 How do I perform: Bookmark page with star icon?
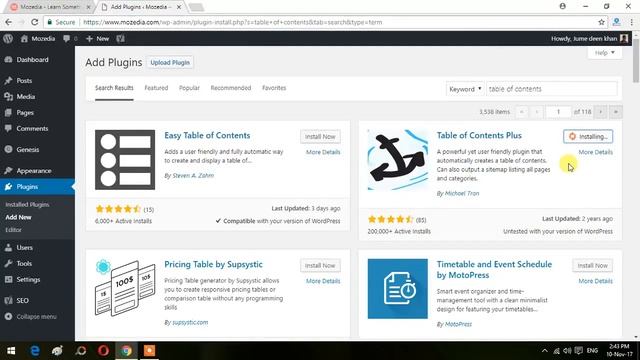[601, 22]
